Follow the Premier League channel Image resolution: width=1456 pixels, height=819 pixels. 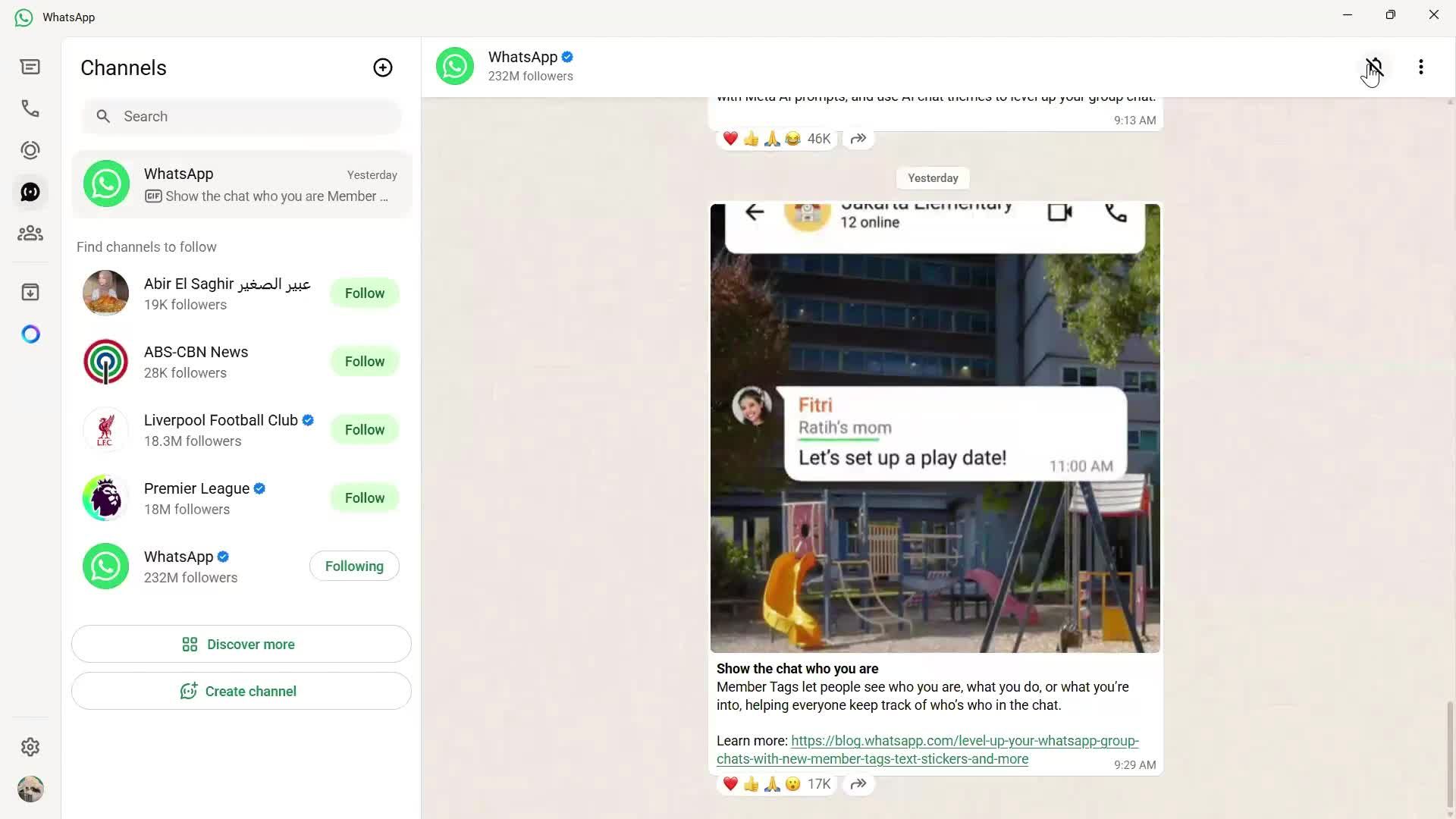click(x=364, y=497)
